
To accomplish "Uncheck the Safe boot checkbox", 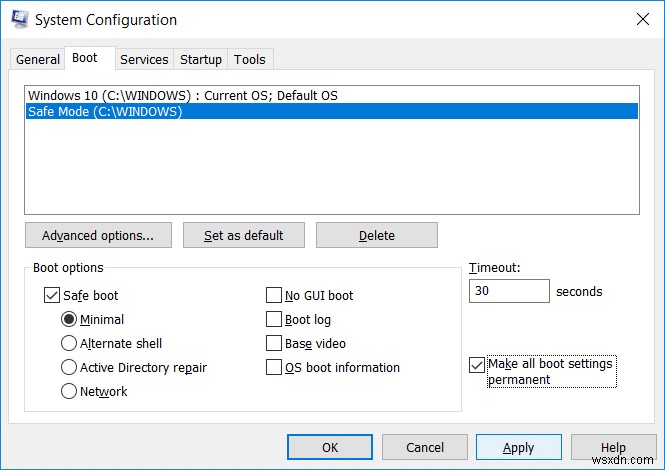I will (x=53, y=295).
